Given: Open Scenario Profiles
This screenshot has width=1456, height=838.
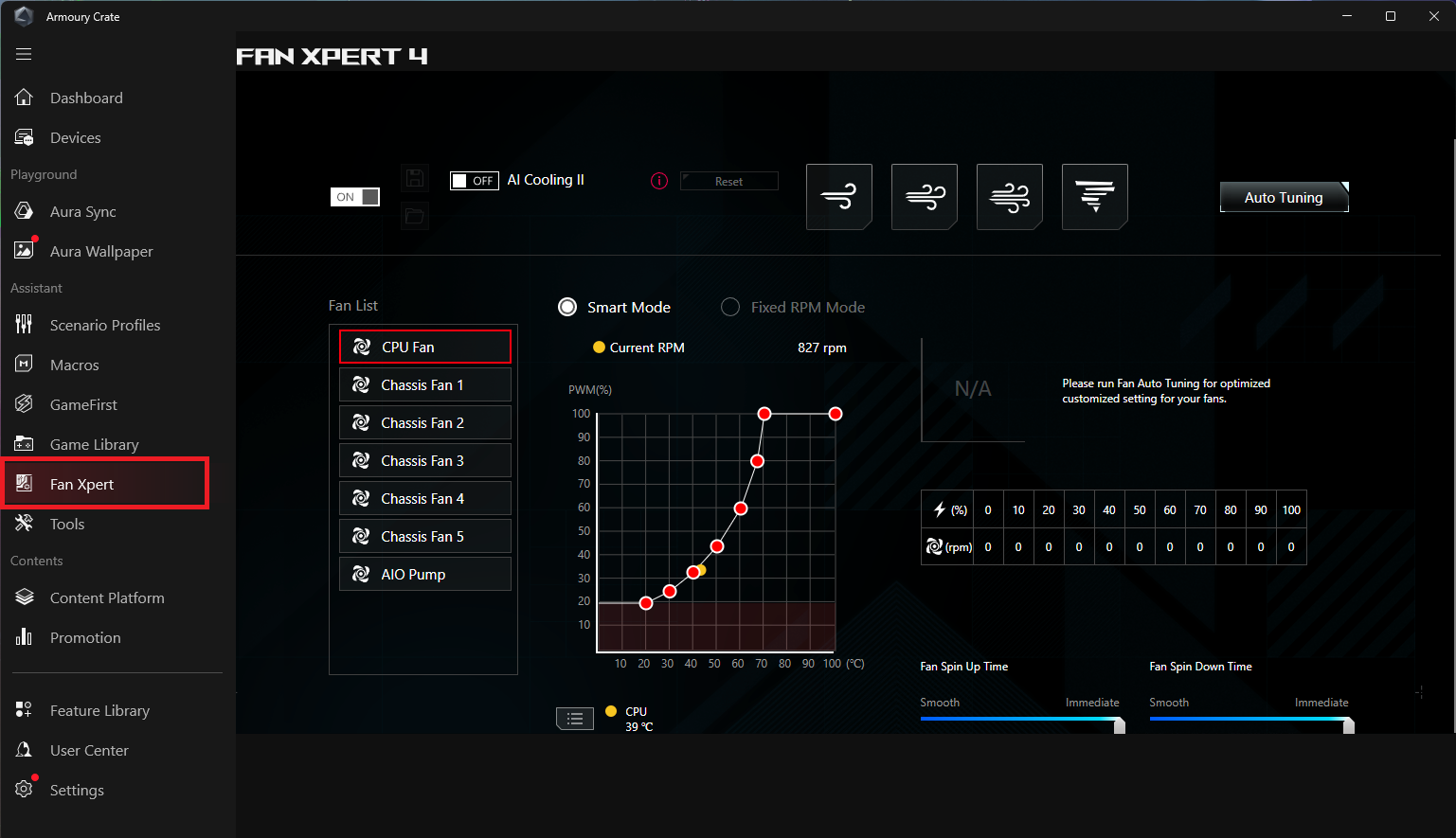Looking at the screenshot, I should click(x=104, y=325).
